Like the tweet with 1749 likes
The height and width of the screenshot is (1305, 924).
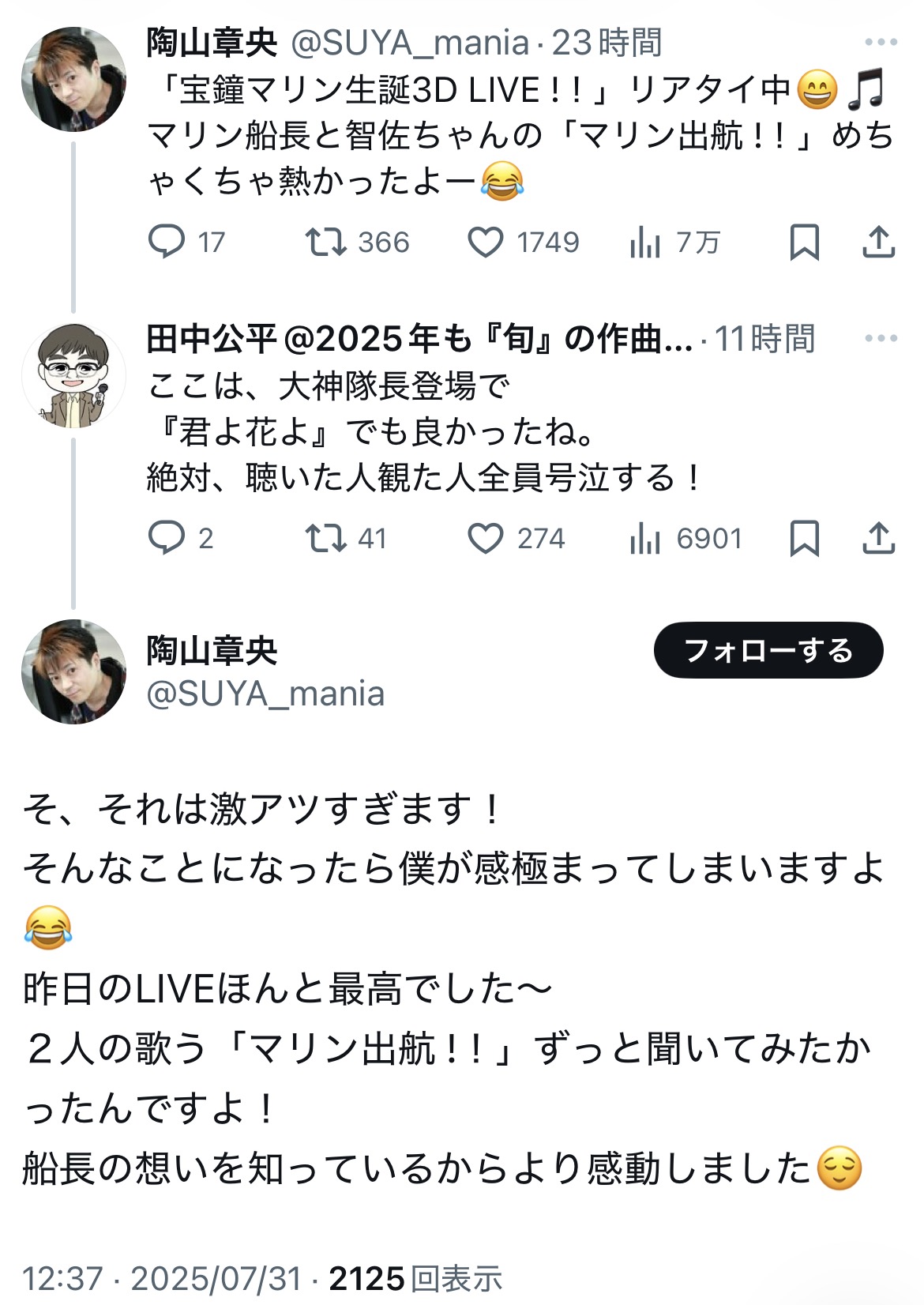[486, 242]
